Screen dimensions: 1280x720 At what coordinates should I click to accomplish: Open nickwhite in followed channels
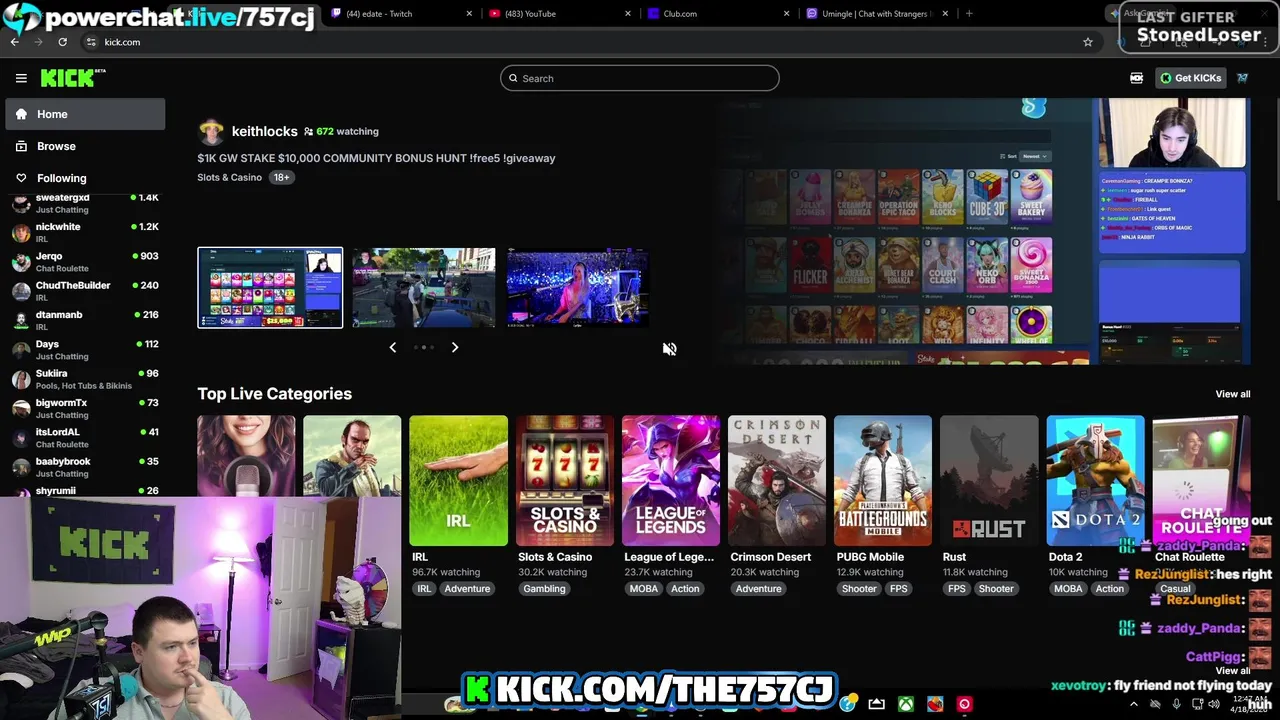85,232
